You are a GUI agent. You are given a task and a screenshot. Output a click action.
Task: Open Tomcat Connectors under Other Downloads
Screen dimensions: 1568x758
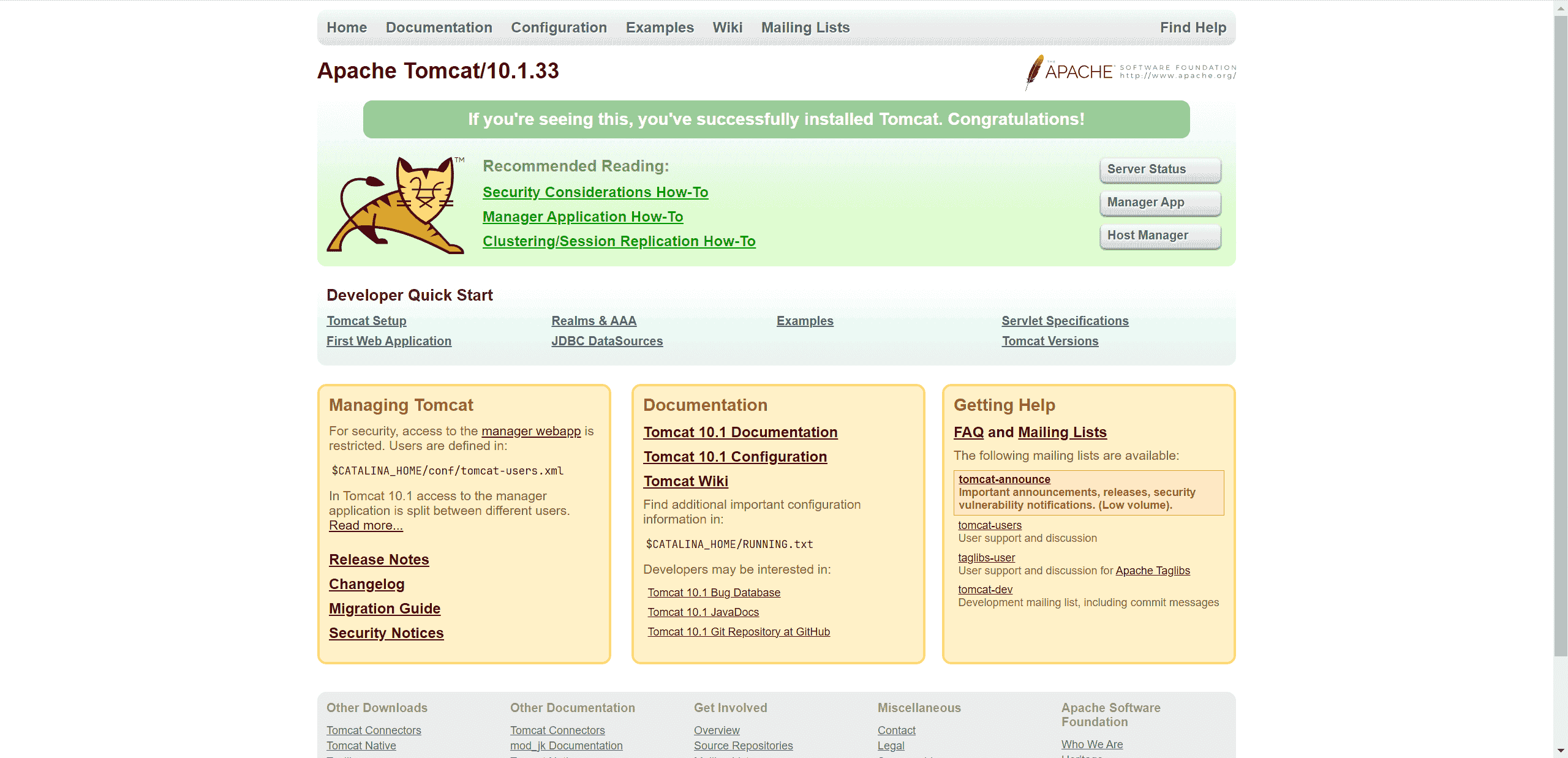(374, 730)
